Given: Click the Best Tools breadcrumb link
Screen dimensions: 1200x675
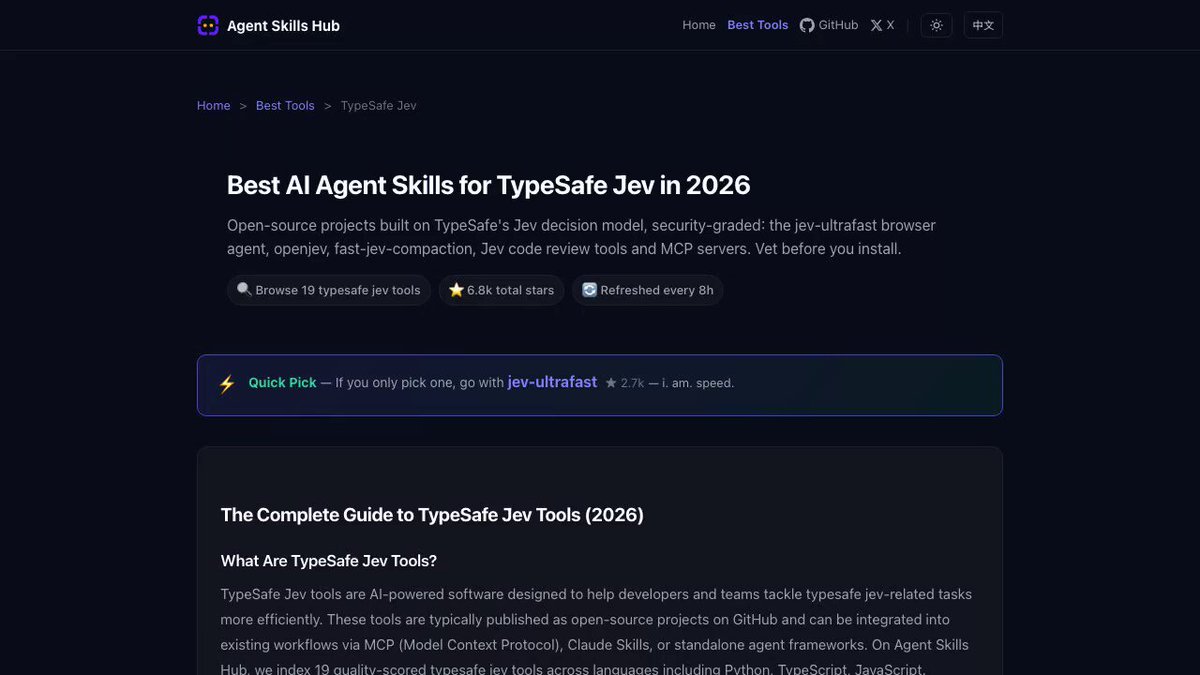Looking at the screenshot, I should 285,105.
